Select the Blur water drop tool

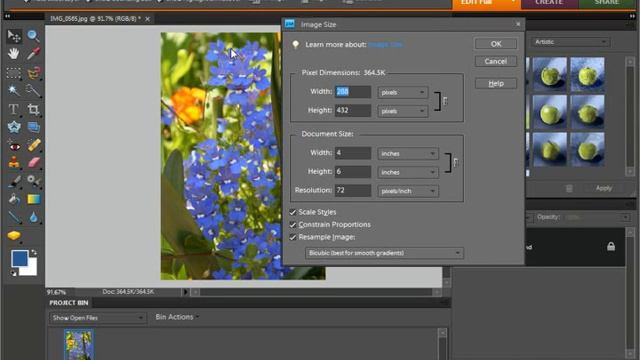(x=33, y=217)
